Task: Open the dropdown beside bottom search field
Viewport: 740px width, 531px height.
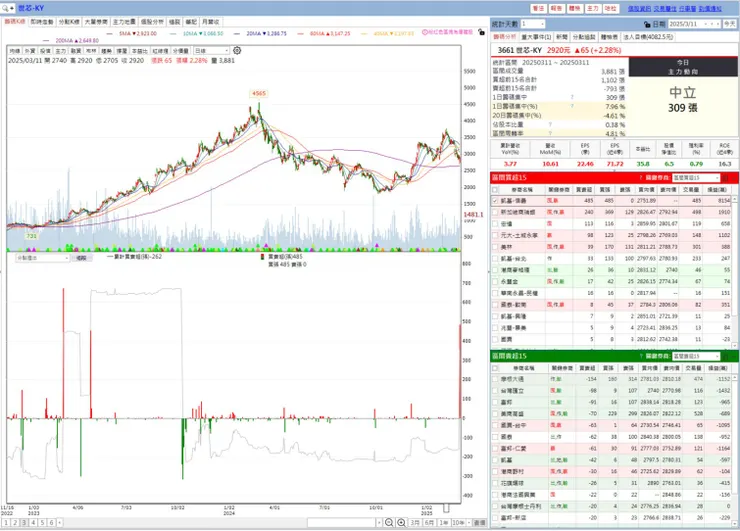Action: [x=379, y=523]
